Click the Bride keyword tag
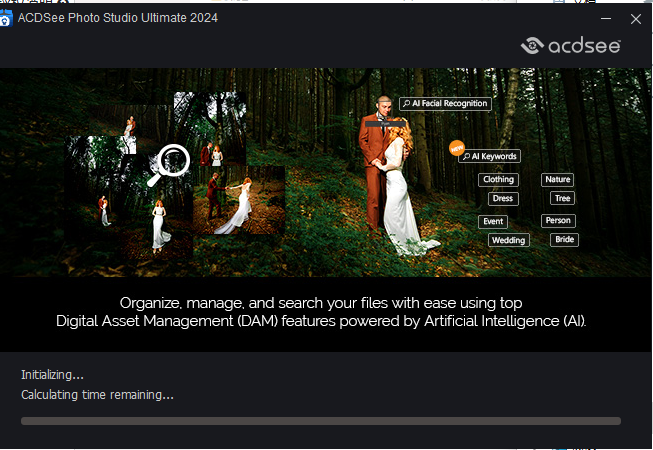Screen dimensions: 653x450 (x=564, y=240)
